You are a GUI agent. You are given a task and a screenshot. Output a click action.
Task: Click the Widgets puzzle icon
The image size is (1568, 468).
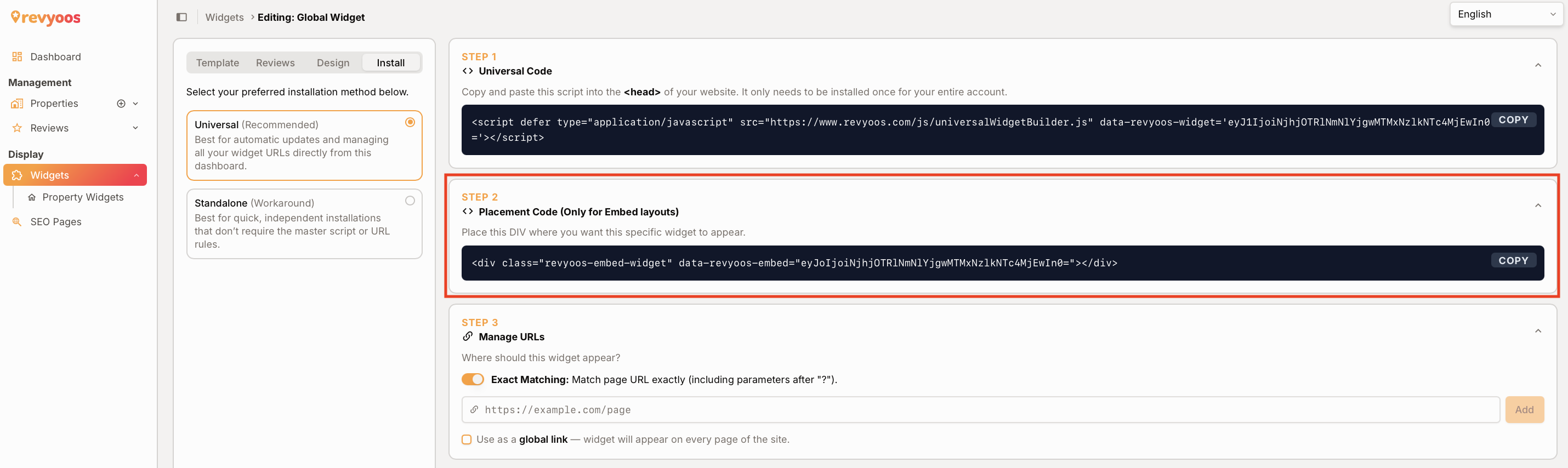point(17,175)
